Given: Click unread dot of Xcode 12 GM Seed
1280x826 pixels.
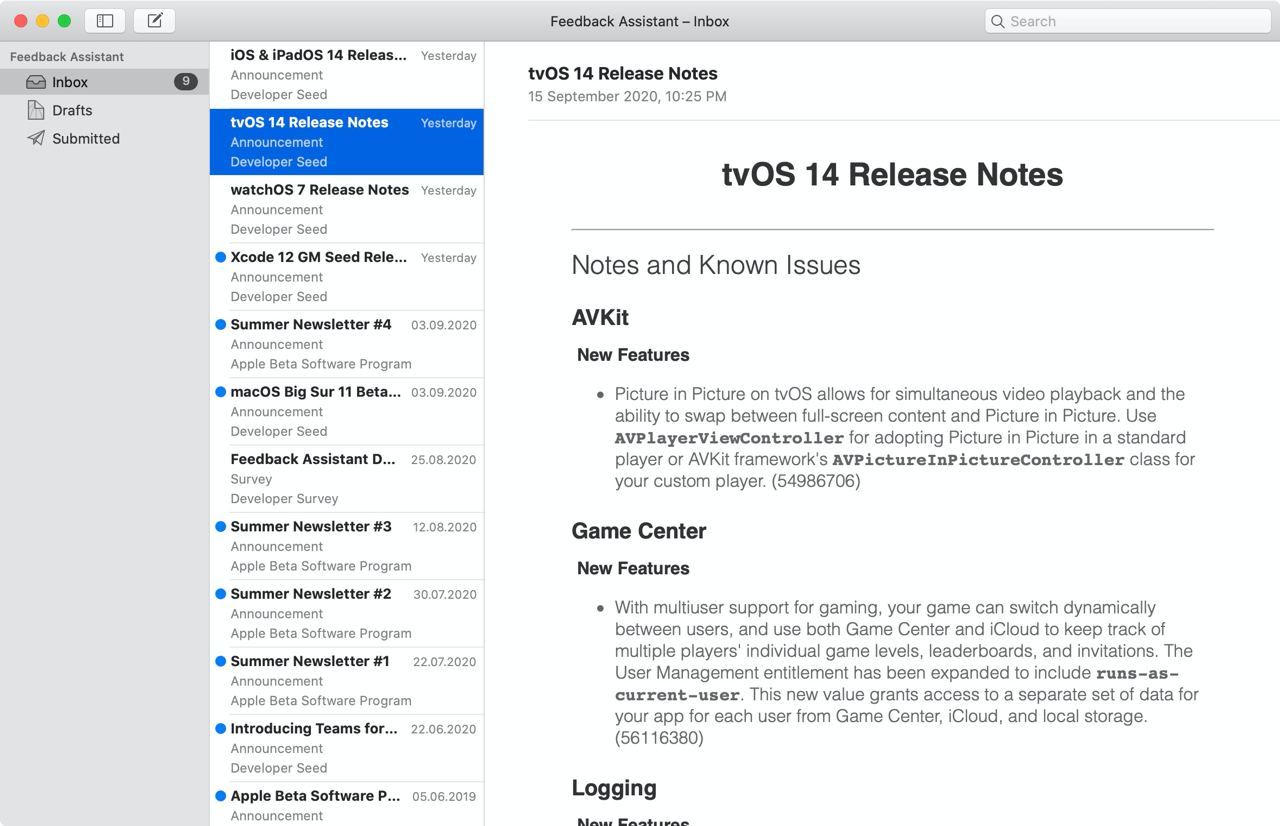Looking at the screenshot, I should point(220,257).
